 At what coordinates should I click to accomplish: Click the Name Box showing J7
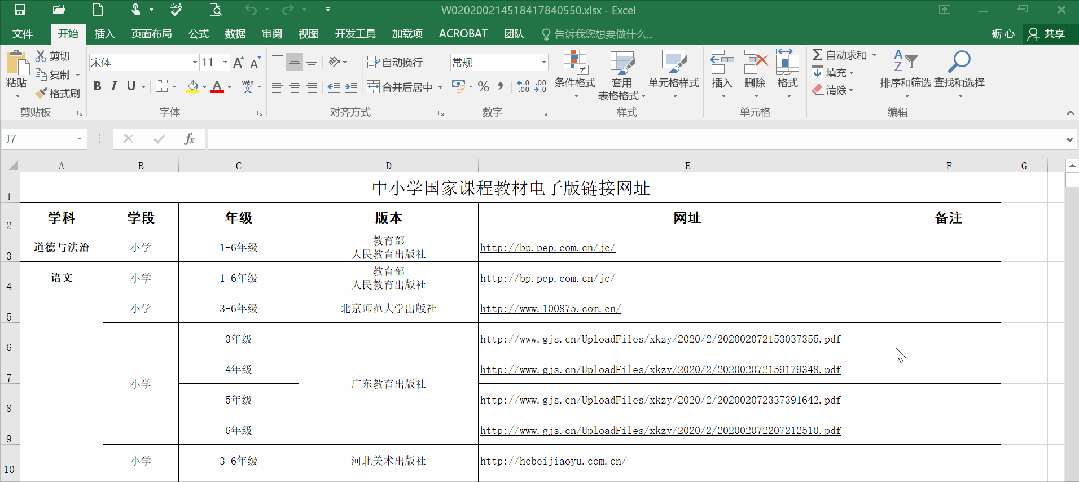point(40,139)
